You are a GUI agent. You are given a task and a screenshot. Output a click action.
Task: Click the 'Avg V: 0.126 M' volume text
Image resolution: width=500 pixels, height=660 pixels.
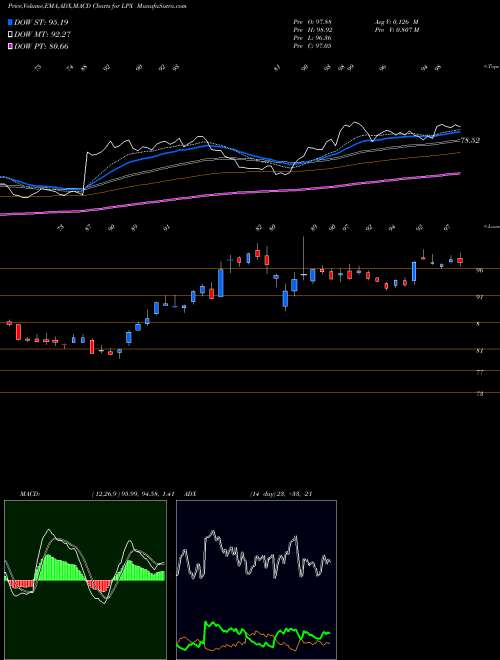396,21
